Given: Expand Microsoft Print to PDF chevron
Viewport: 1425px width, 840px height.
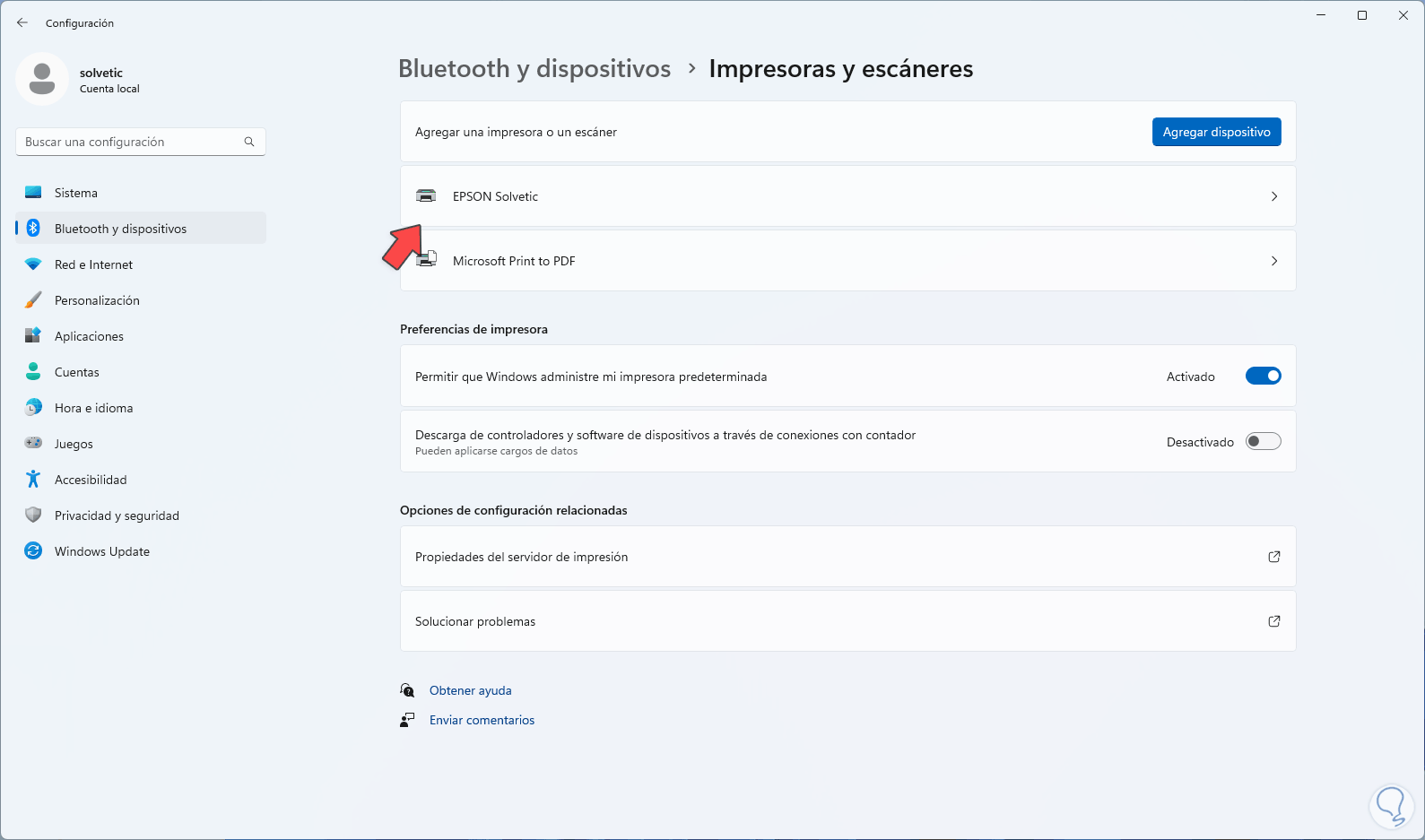Looking at the screenshot, I should pos(1274,261).
